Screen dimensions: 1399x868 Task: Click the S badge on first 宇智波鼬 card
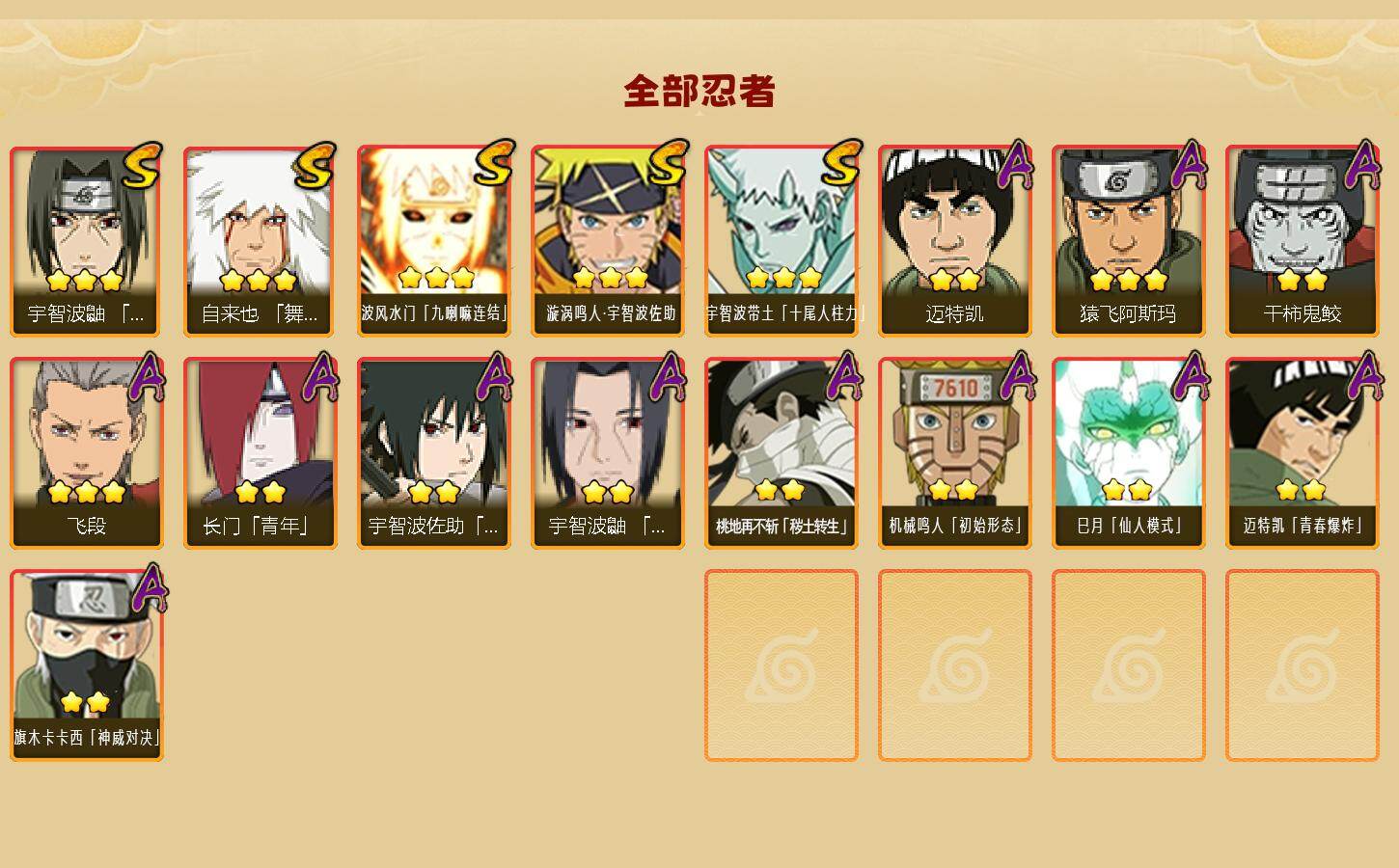[x=143, y=165]
